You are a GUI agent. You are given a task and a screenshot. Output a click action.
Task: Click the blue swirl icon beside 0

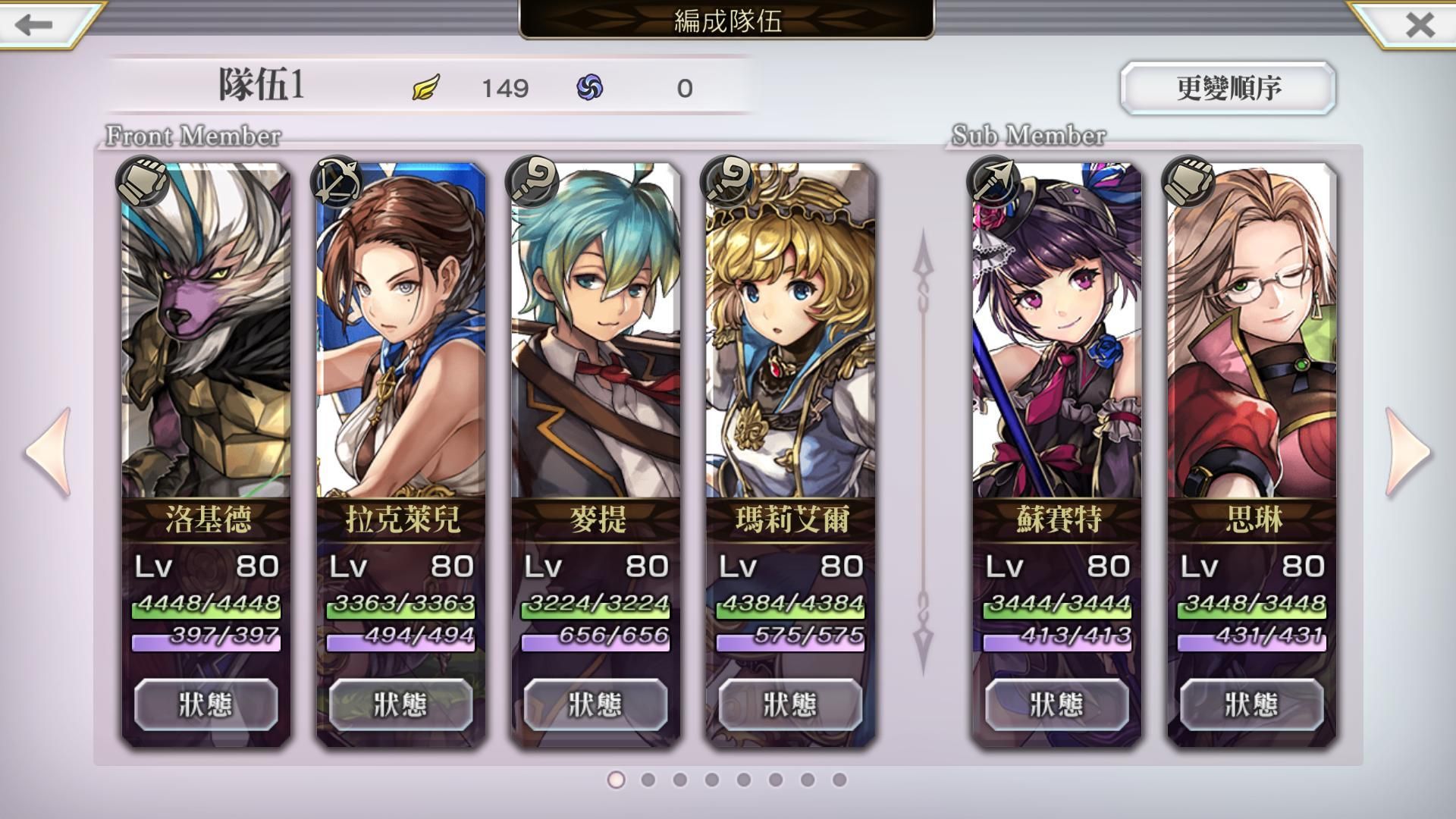click(590, 88)
